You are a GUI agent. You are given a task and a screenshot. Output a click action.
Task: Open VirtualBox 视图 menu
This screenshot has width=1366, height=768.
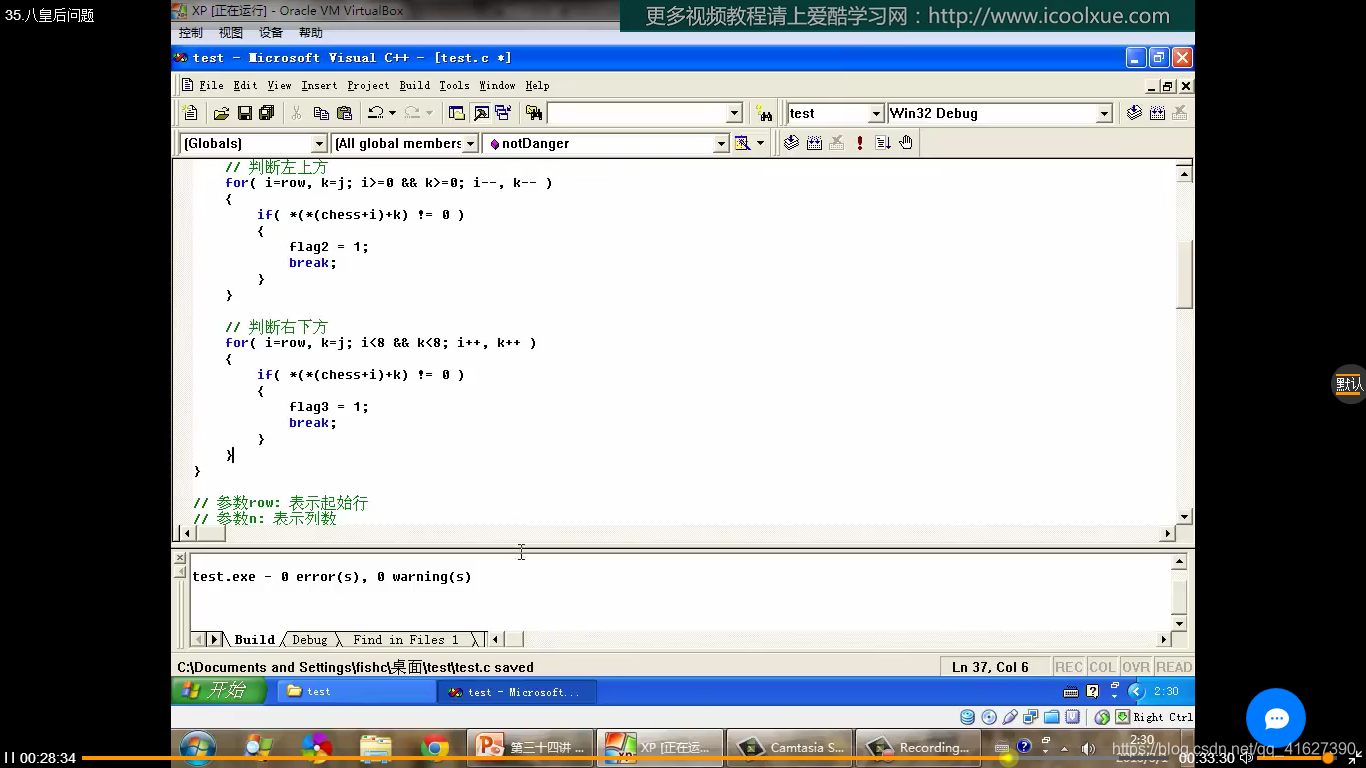(231, 33)
